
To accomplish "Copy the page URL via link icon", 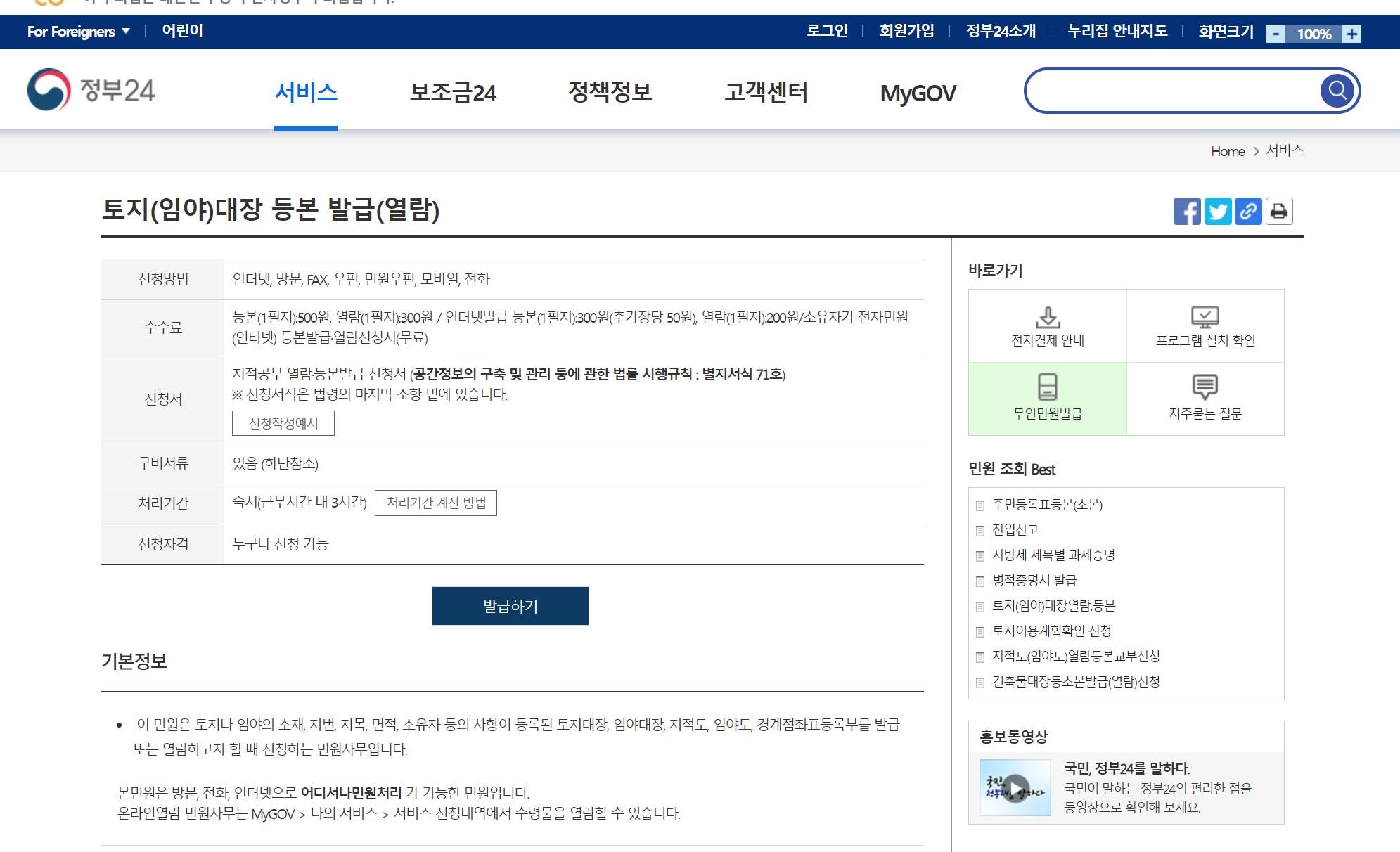I will (x=1248, y=211).
